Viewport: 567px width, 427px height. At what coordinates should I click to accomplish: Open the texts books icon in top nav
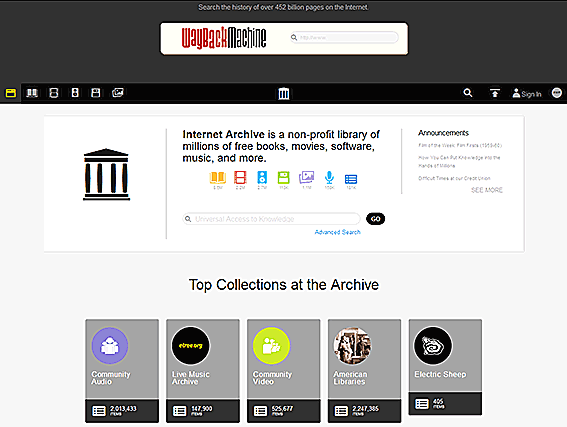coord(32,93)
